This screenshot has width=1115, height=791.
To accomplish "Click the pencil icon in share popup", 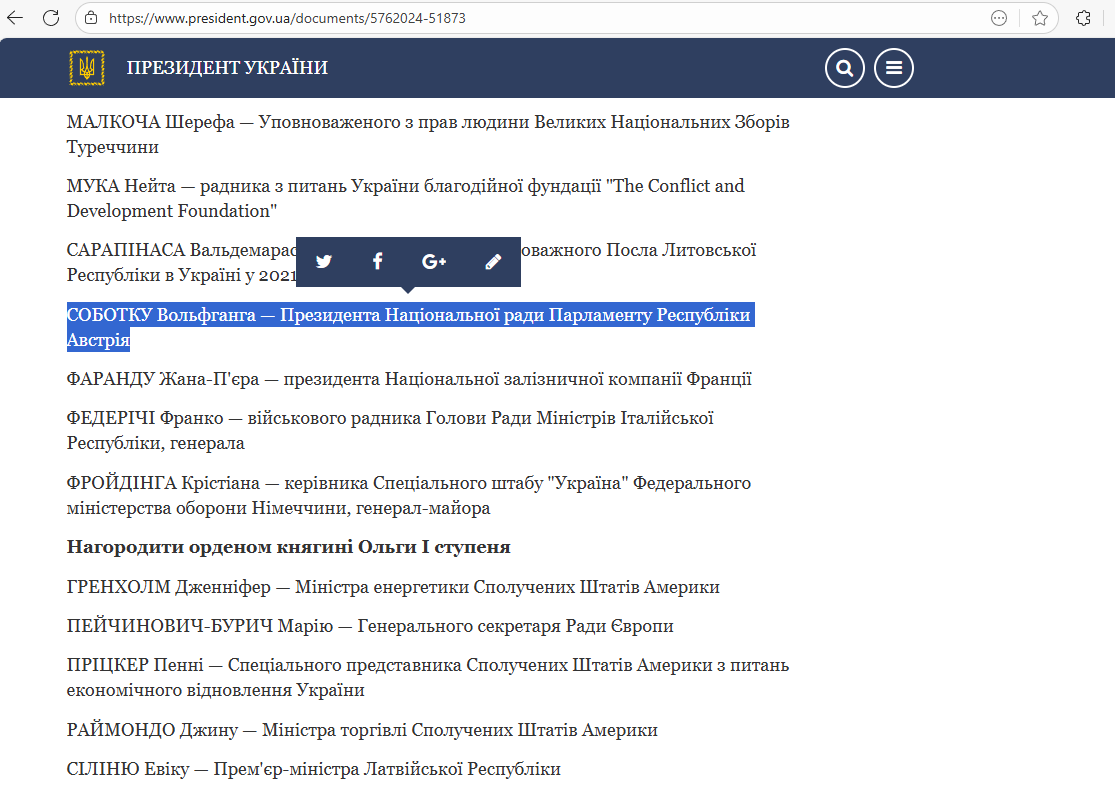I will tap(492, 262).
